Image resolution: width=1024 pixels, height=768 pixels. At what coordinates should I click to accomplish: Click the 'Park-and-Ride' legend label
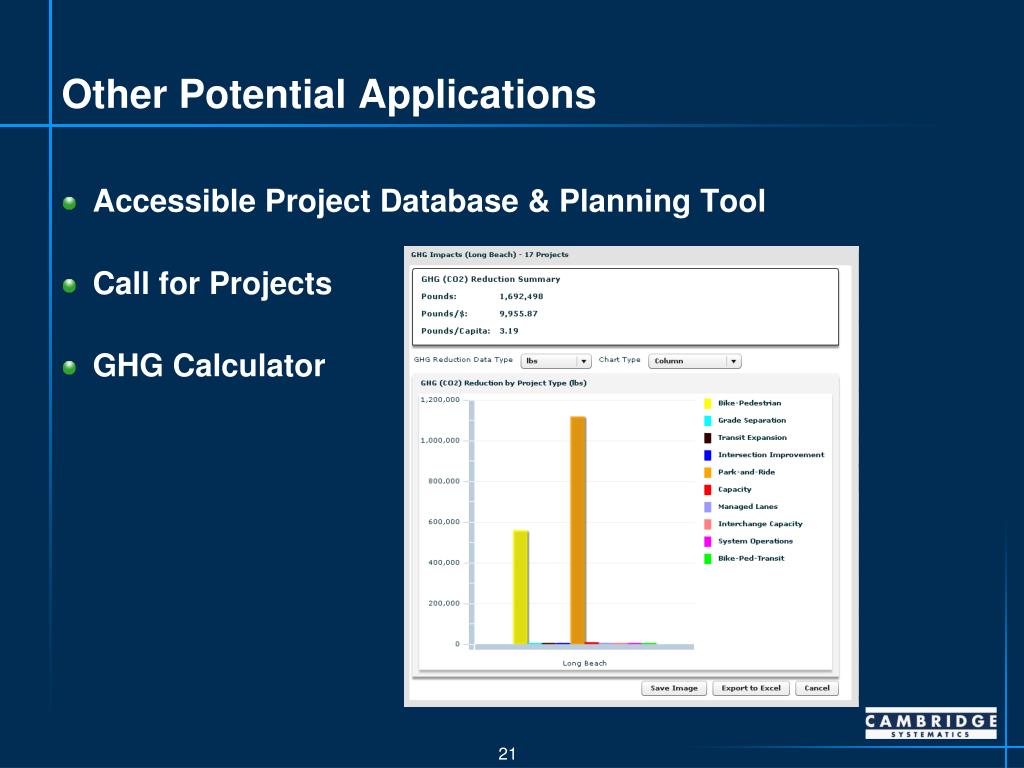click(x=746, y=472)
